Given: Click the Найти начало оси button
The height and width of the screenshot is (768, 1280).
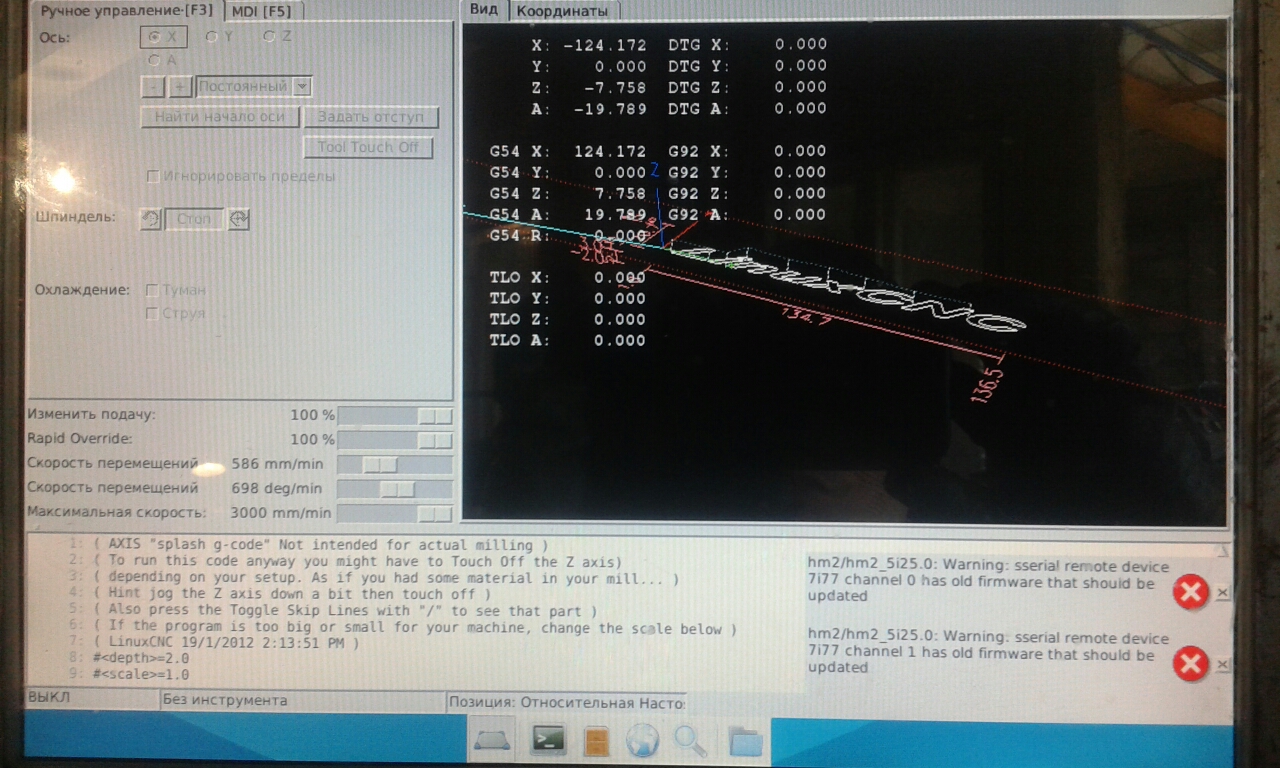Looking at the screenshot, I should pyautogui.click(x=220, y=117).
